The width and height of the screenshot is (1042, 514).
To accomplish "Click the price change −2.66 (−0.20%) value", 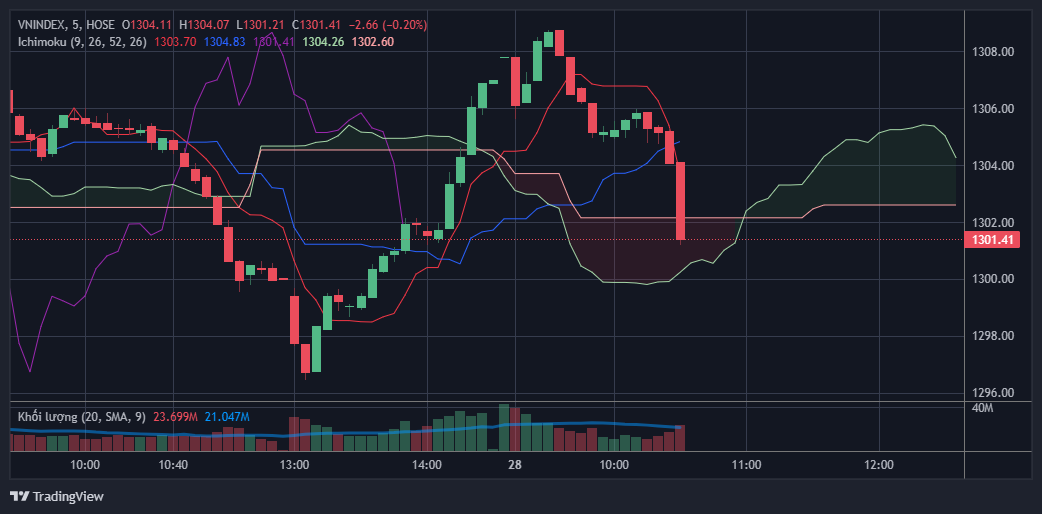I will tap(386, 24).
